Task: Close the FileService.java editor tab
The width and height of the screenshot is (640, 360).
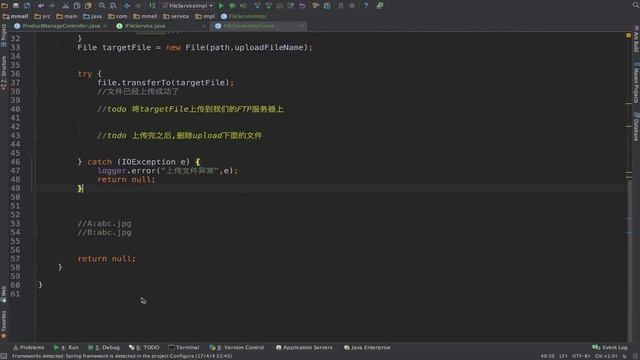Action: (204, 26)
